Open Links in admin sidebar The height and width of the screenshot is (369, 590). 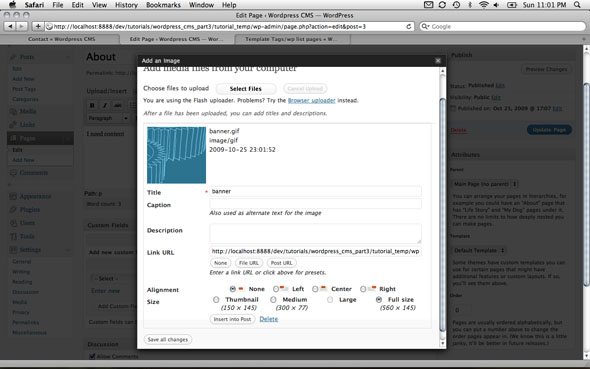tap(27, 125)
